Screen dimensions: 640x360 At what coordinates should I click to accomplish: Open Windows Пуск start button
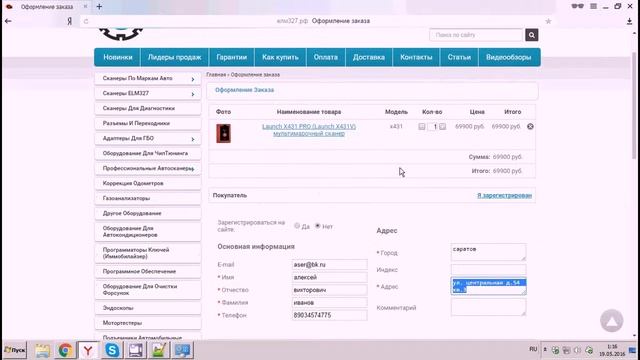pos(14,350)
